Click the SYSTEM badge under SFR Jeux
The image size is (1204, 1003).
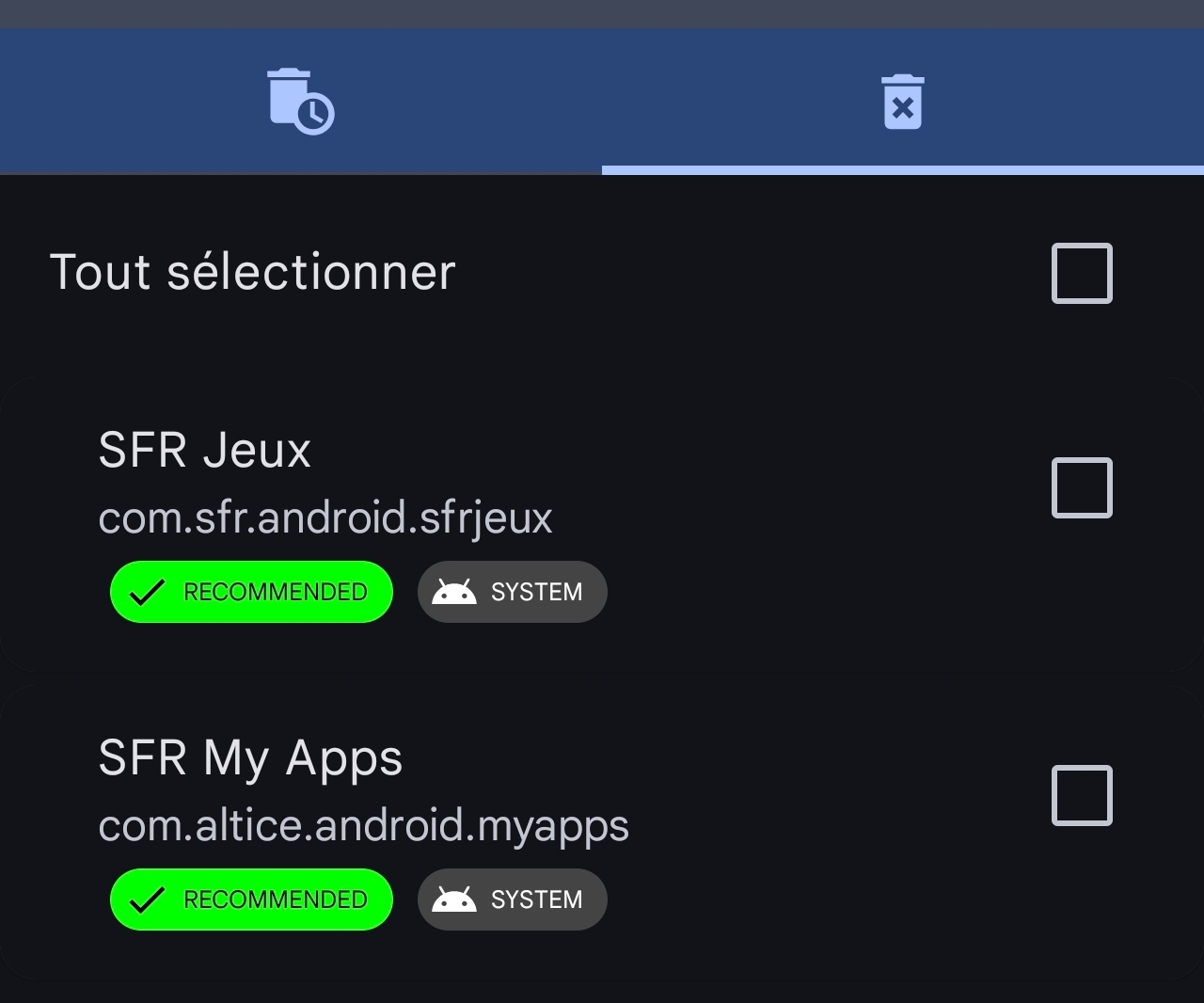click(513, 592)
